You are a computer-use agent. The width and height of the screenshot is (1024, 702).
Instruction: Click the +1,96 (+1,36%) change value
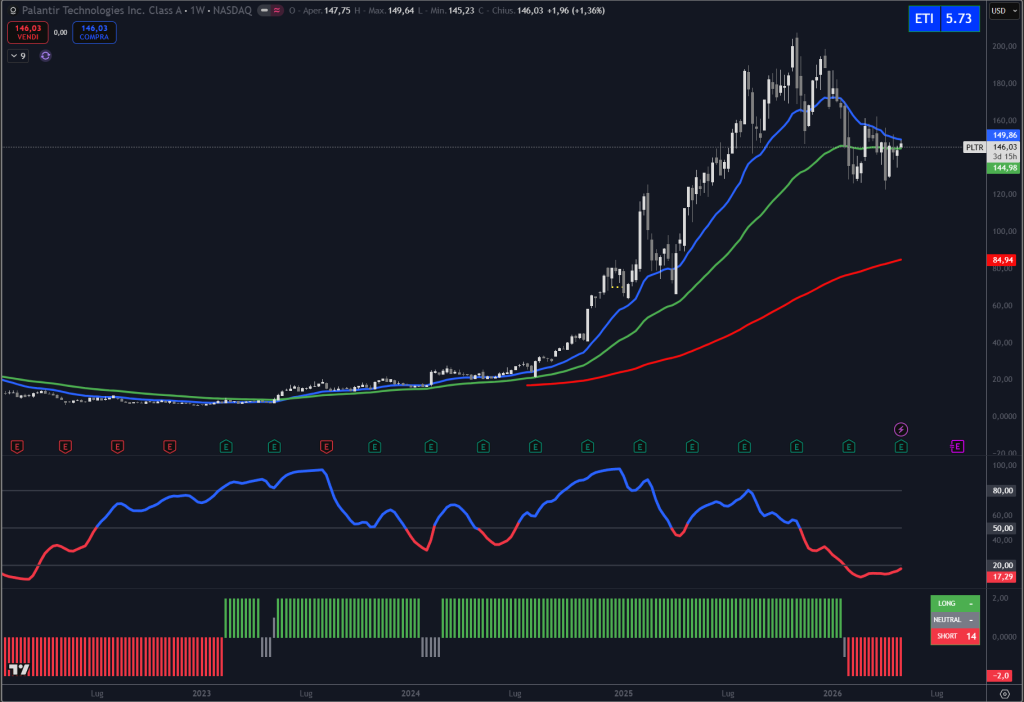[x=575, y=10]
